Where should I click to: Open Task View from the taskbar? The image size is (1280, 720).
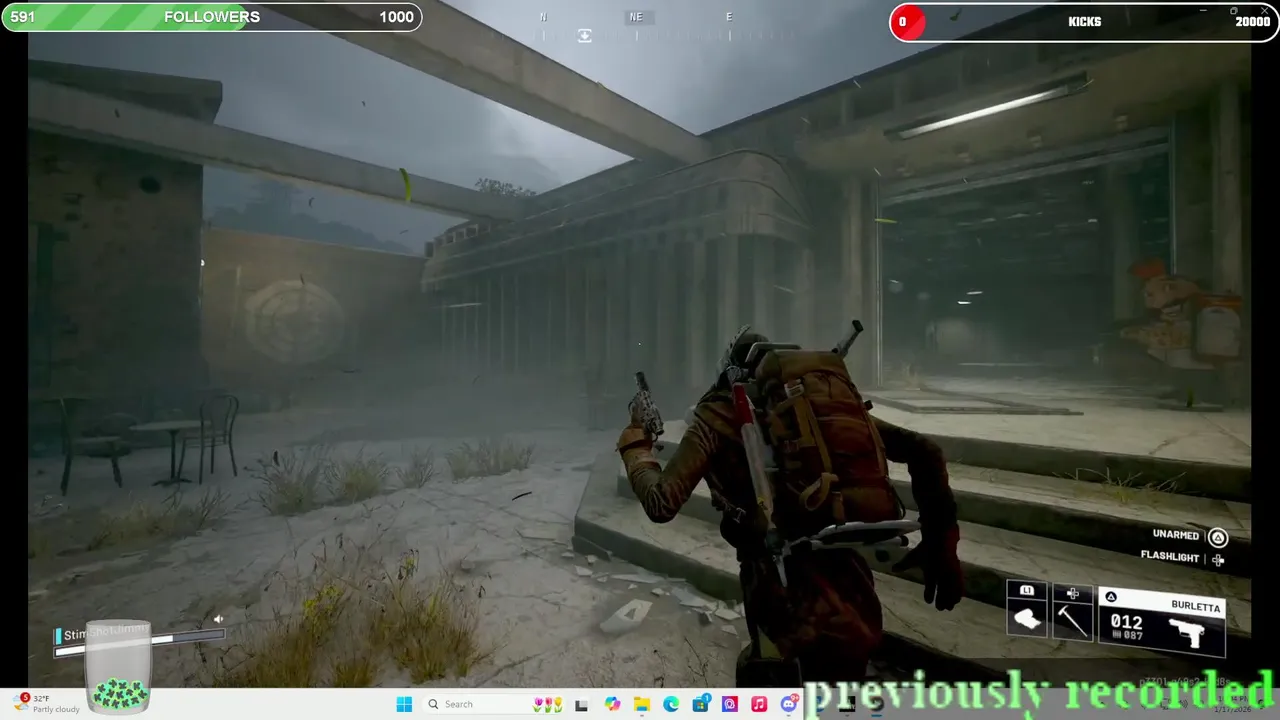(x=581, y=704)
